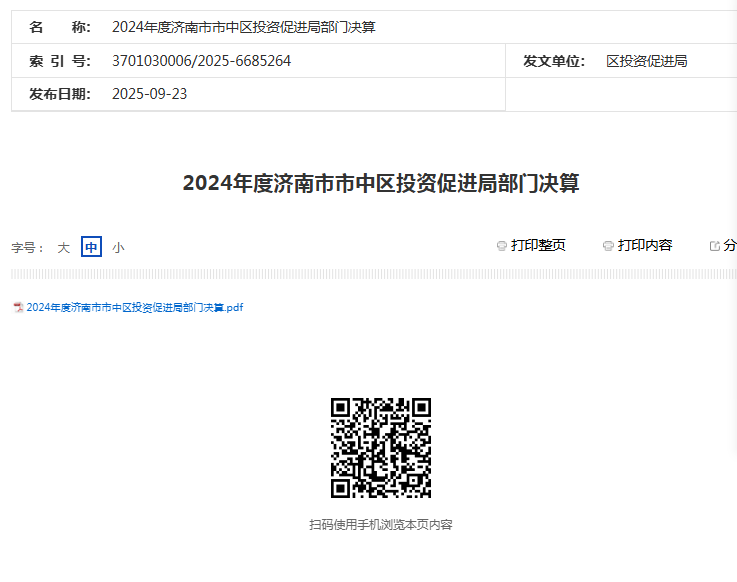This screenshot has height=582, width=737.
Task: Open the 2024年度济南市市中区投资促进局部门决算.pdf link
Action: click(135, 307)
